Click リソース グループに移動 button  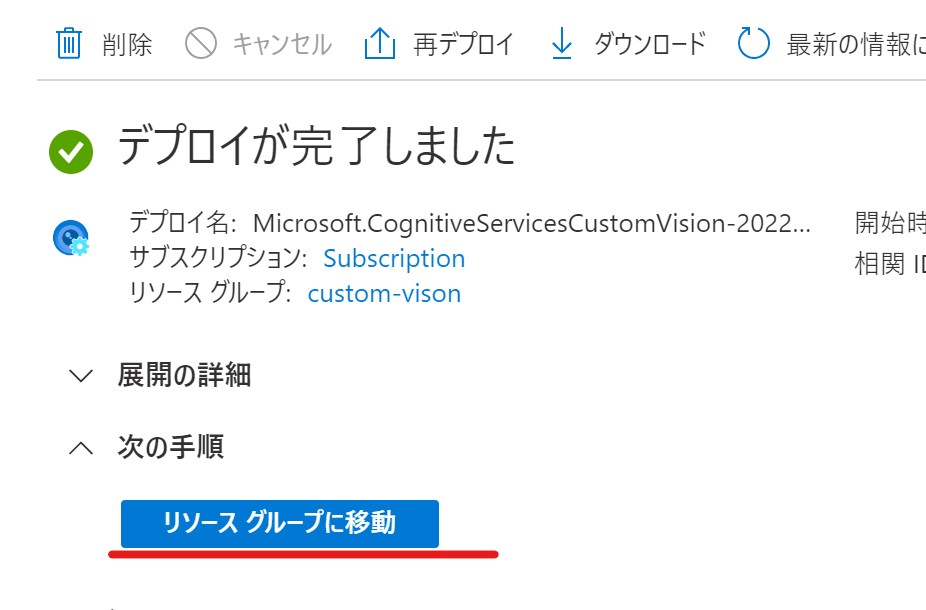tap(280, 524)
